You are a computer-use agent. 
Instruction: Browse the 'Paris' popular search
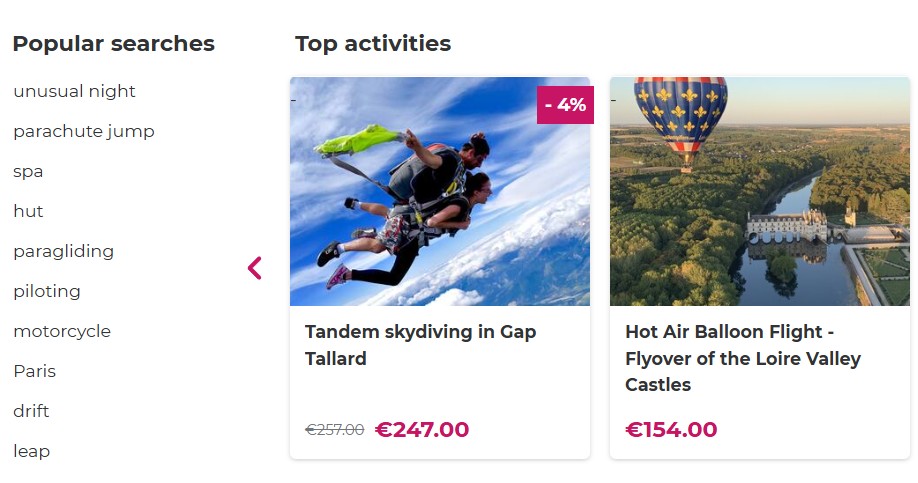[x=34, y=371]
